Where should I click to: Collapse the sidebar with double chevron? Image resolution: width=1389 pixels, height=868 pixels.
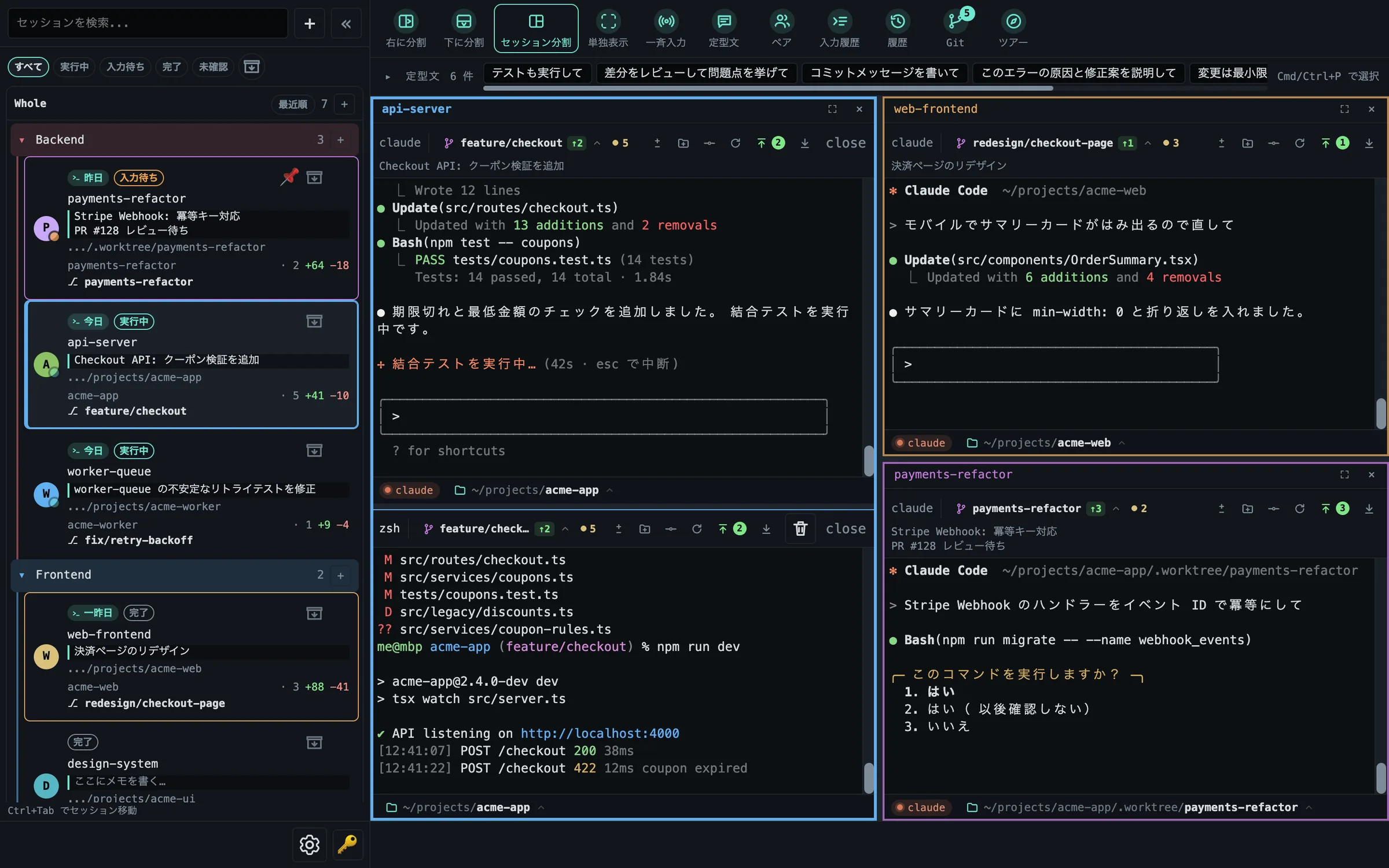tap(346, 23)
